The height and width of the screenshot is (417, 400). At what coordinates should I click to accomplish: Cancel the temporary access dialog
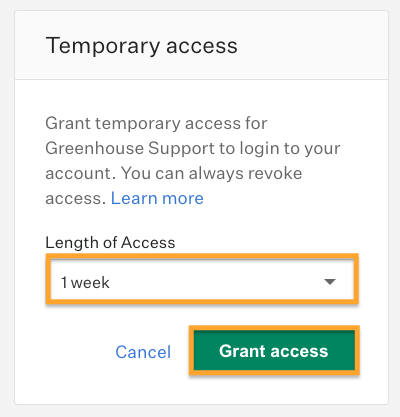click(143, 352)
